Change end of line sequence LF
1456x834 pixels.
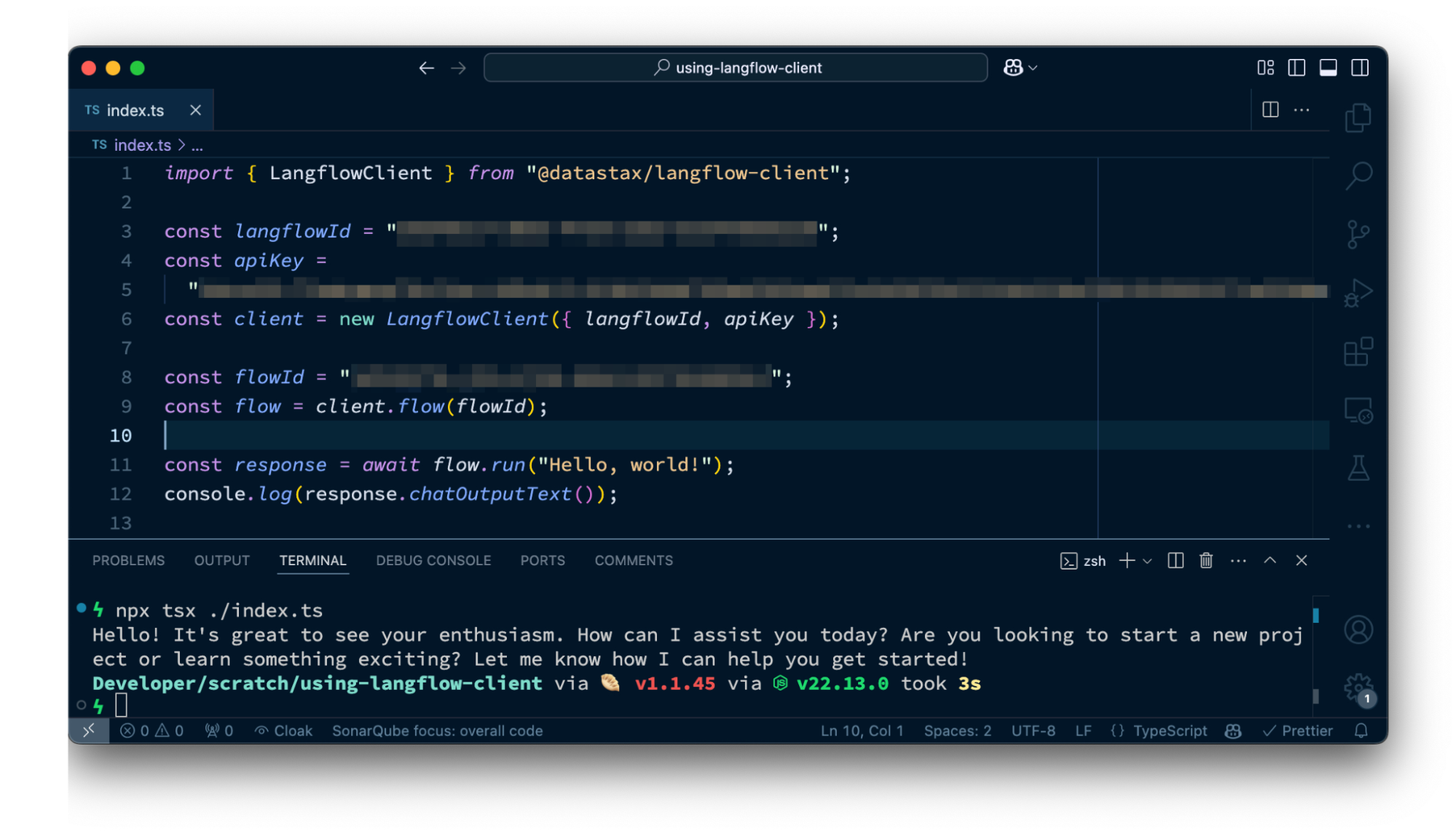pyautogui.click(x=1083, y=731)
